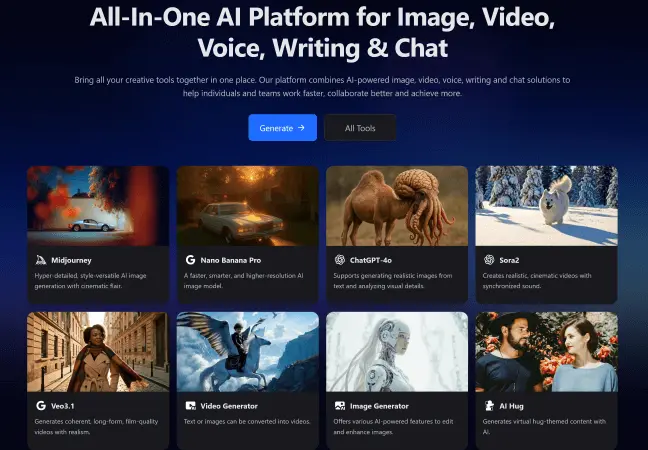Open the white robot Image Generator thumbnail
Viewport: 648px width, 450px height.
pos(397,352)
